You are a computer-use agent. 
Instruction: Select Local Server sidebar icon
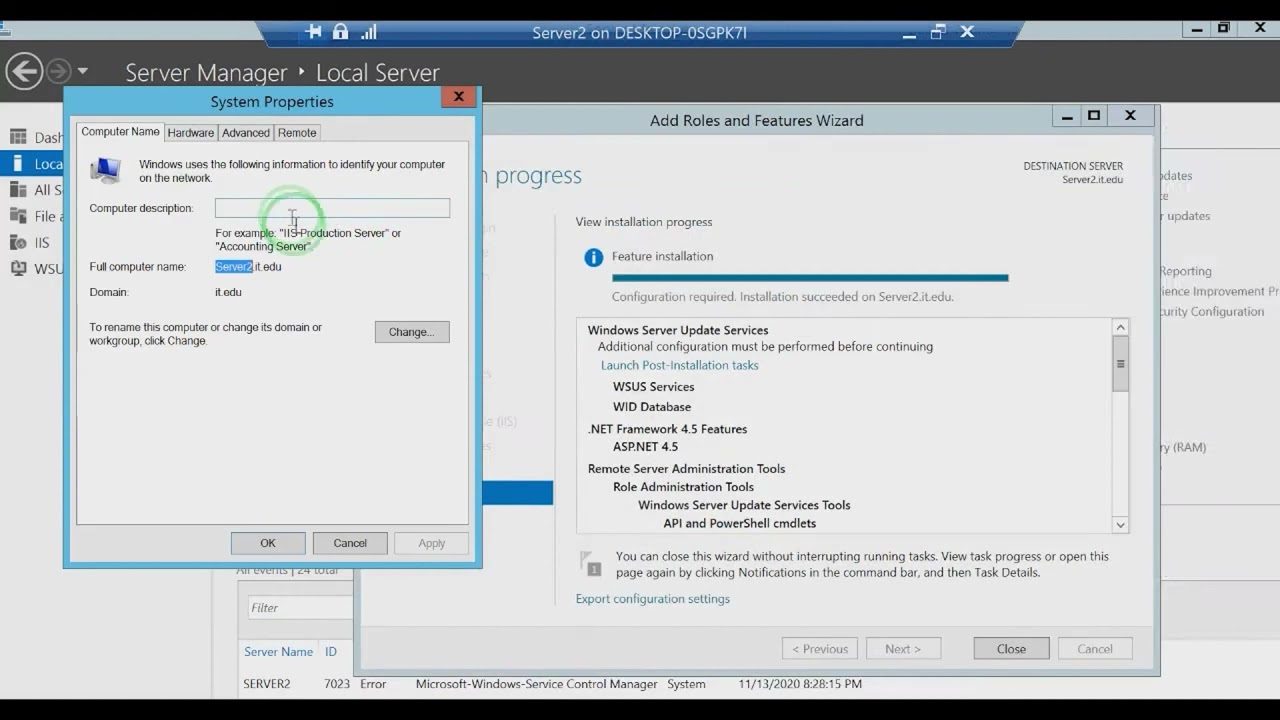[18, 163]
